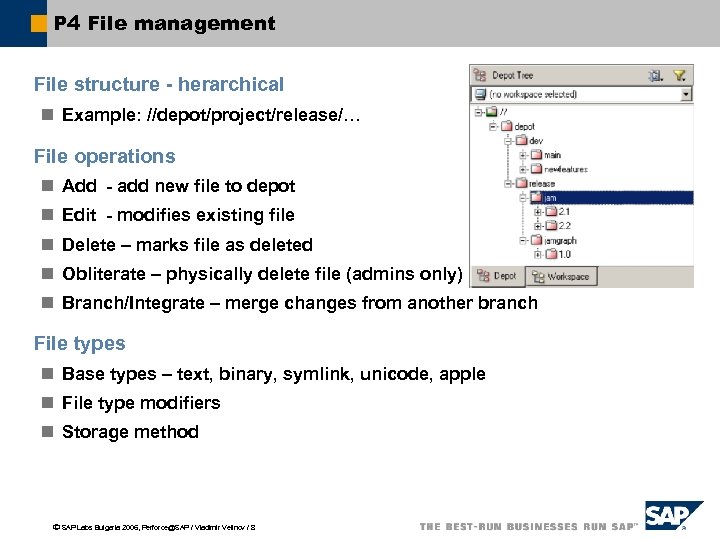This screenshot has height=540, width=720.
Task: Select the dev folder icon
Action: (522, 140)
